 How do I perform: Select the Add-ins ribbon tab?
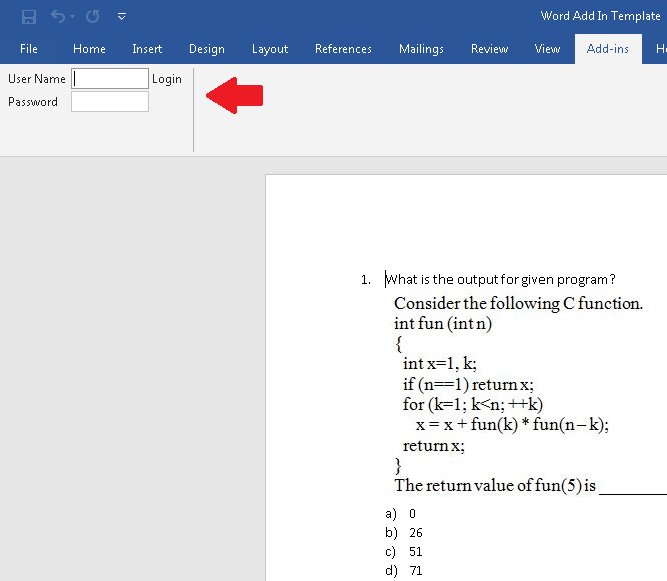point(608,49)
